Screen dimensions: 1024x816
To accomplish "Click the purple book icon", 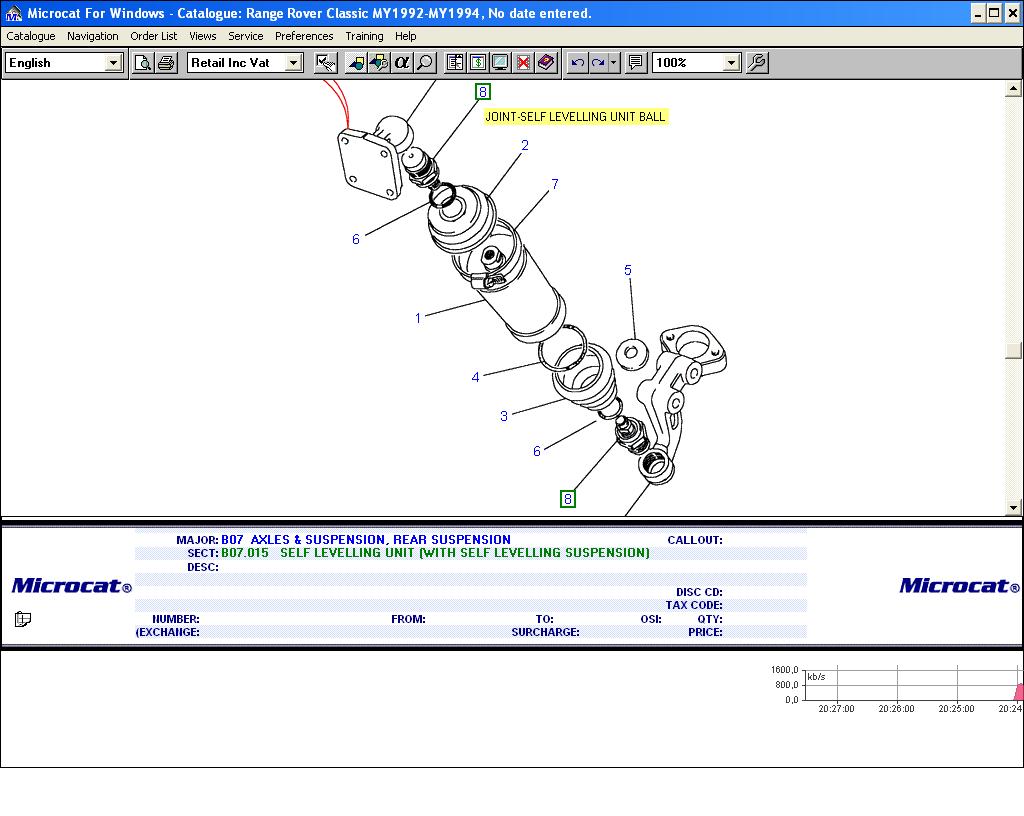I will tap(546, 63).
